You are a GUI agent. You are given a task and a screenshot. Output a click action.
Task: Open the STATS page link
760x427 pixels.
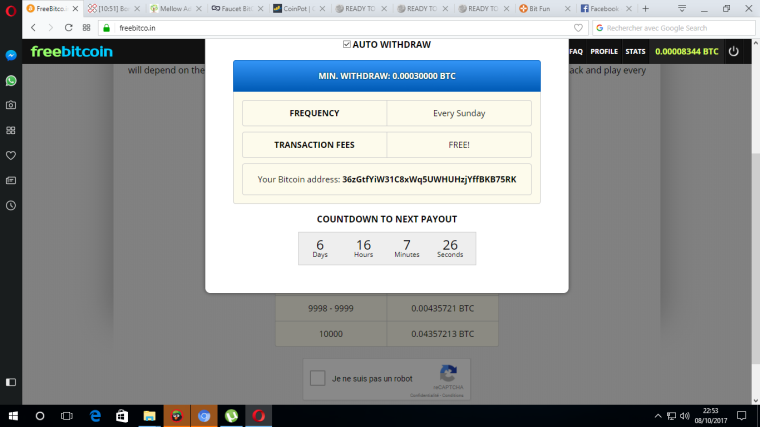pos(635,51)
